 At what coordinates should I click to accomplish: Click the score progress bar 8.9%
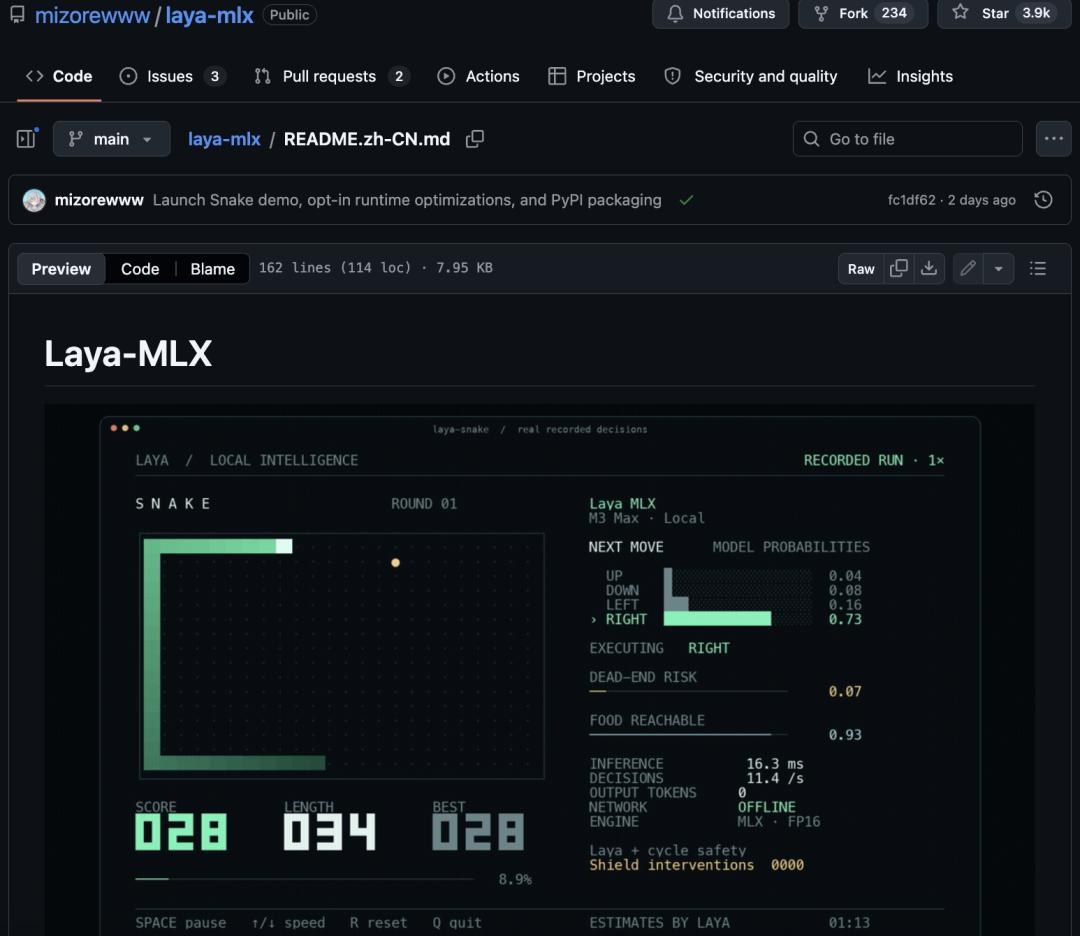coord(304,879)
